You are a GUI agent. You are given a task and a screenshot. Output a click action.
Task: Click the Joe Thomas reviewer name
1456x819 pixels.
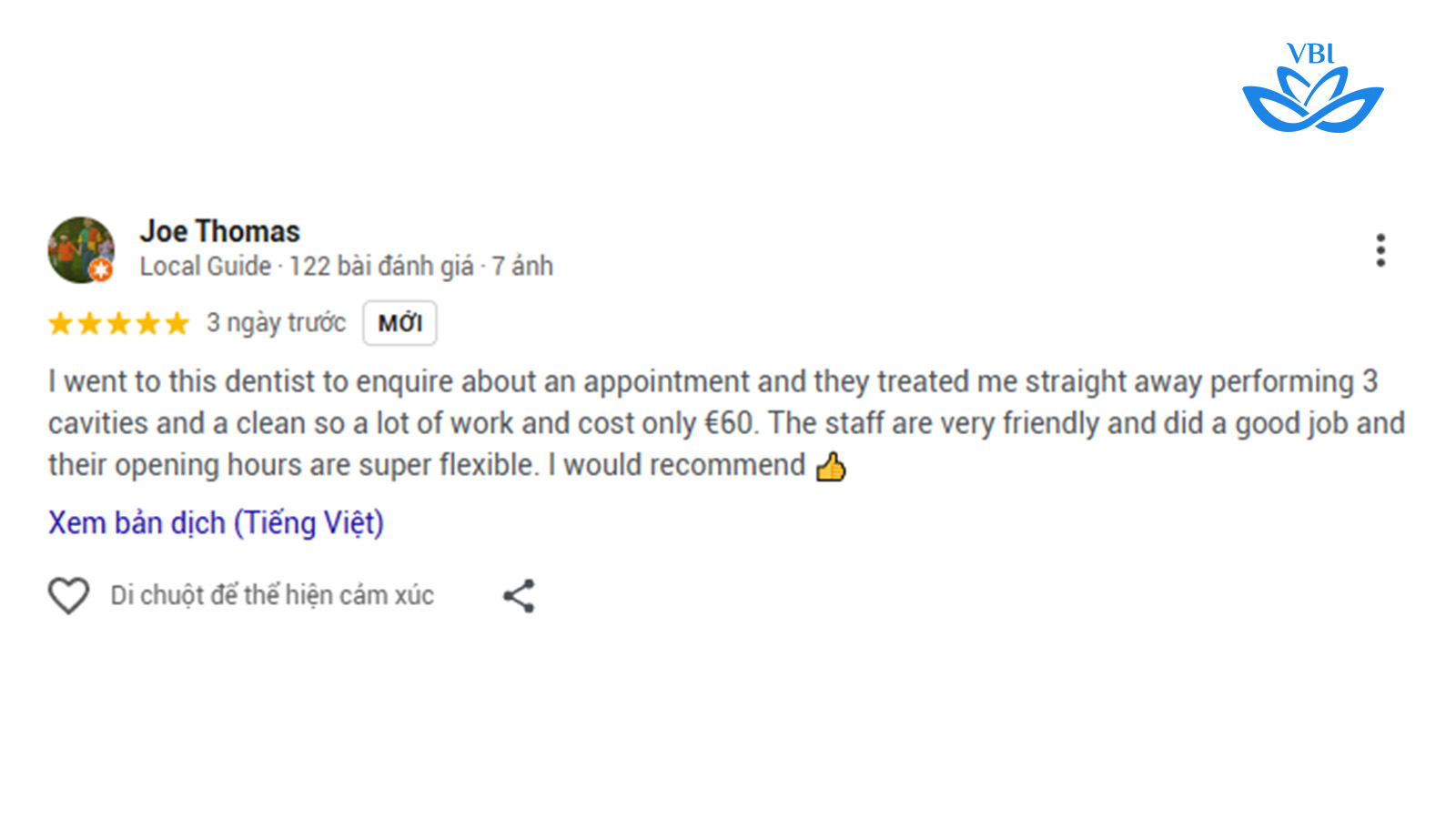[x=219, y=232]
